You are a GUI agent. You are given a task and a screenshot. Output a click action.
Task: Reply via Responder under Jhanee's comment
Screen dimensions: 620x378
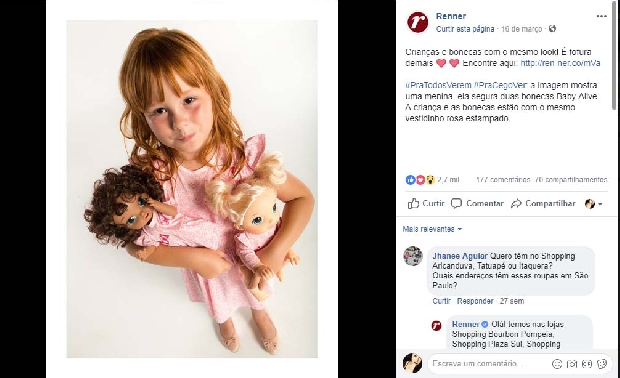point(475,301)
